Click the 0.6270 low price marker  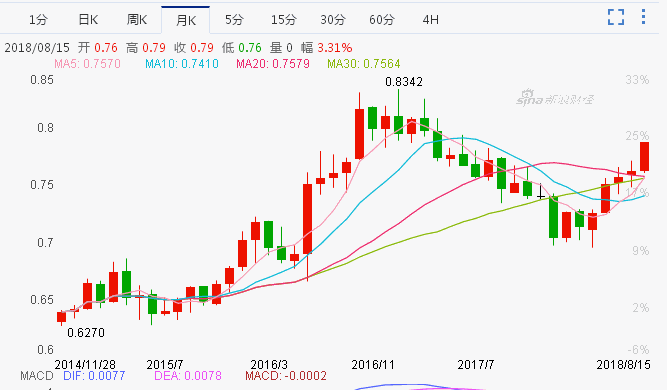86,333
